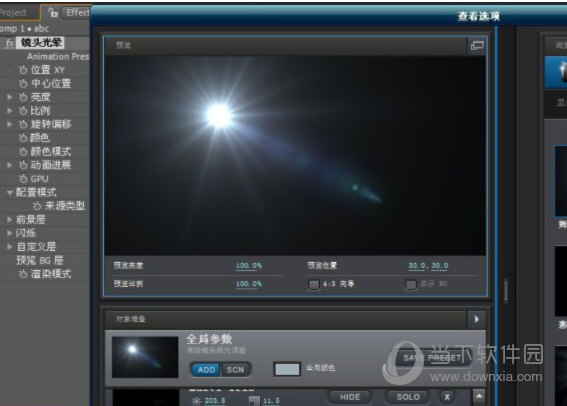Remove the stack element with the X button
567x406 pixels.
(447, 397)
